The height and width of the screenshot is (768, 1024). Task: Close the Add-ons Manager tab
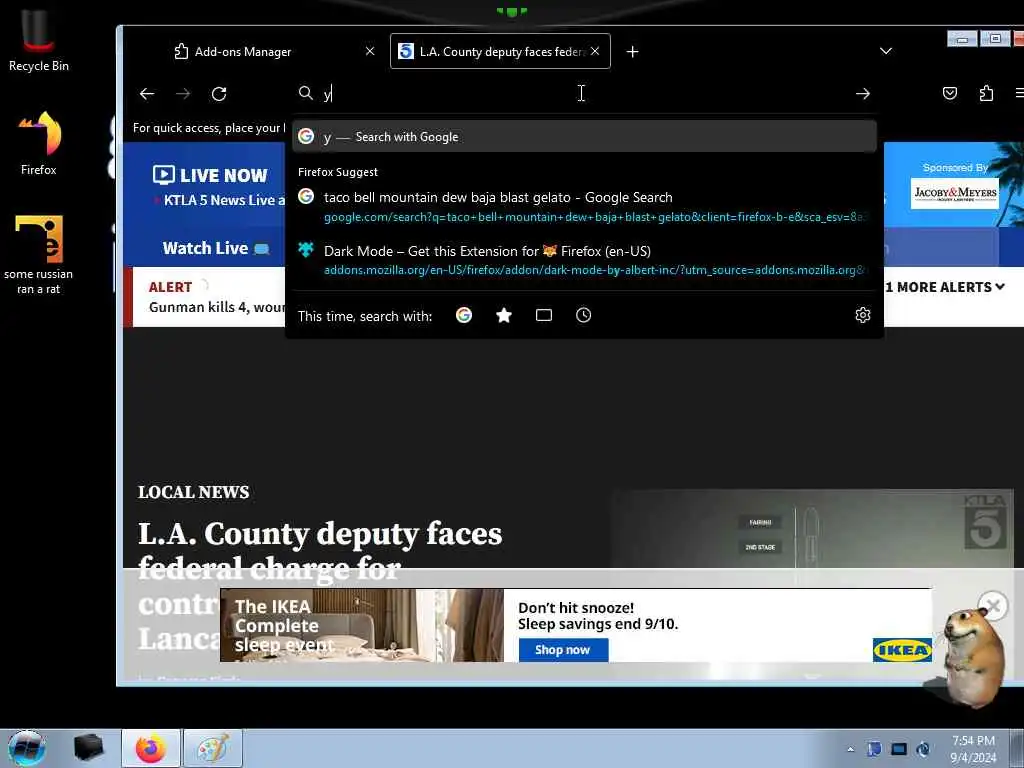pos(370,51)
